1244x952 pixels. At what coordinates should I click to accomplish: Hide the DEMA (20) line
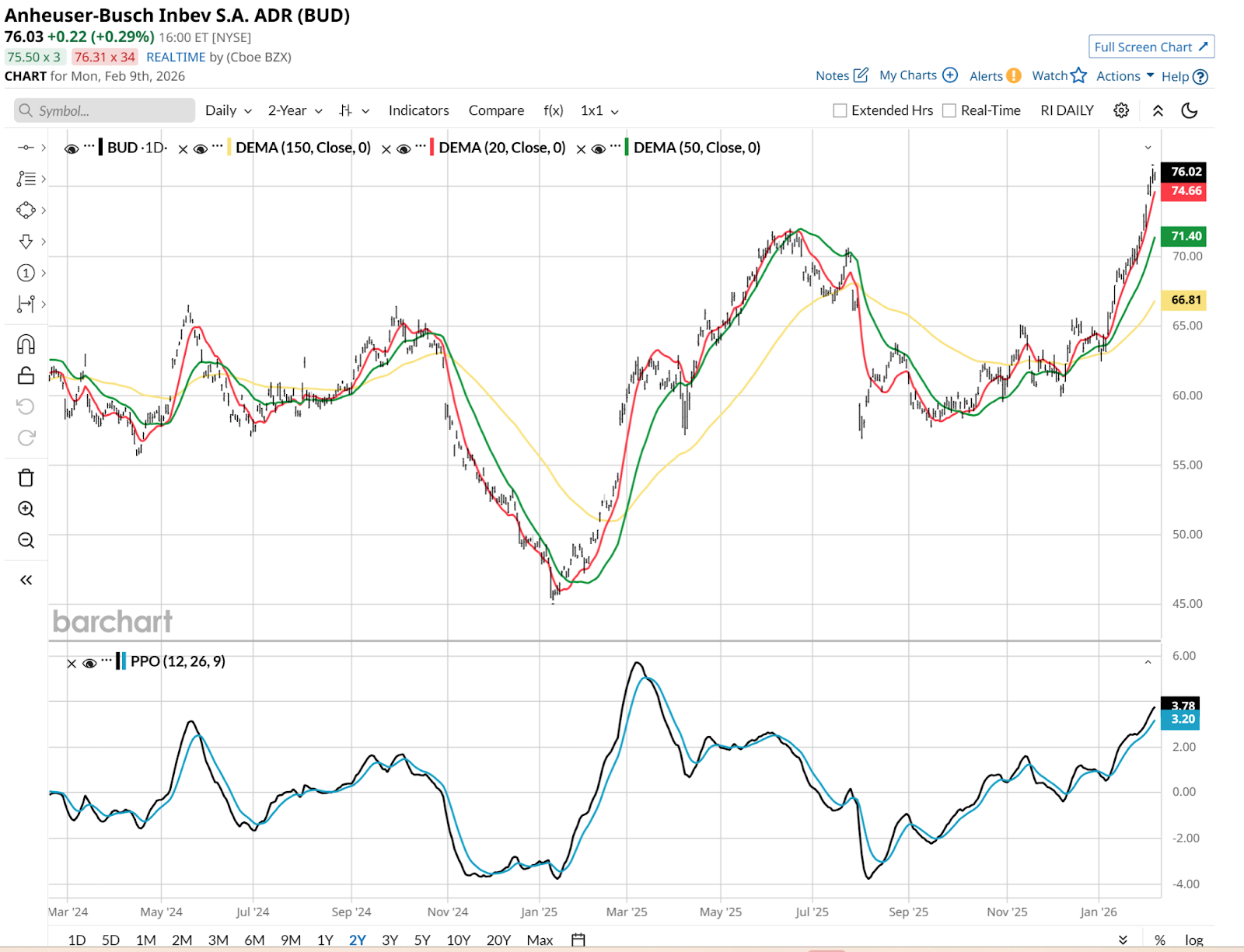[x=404, y=148]
